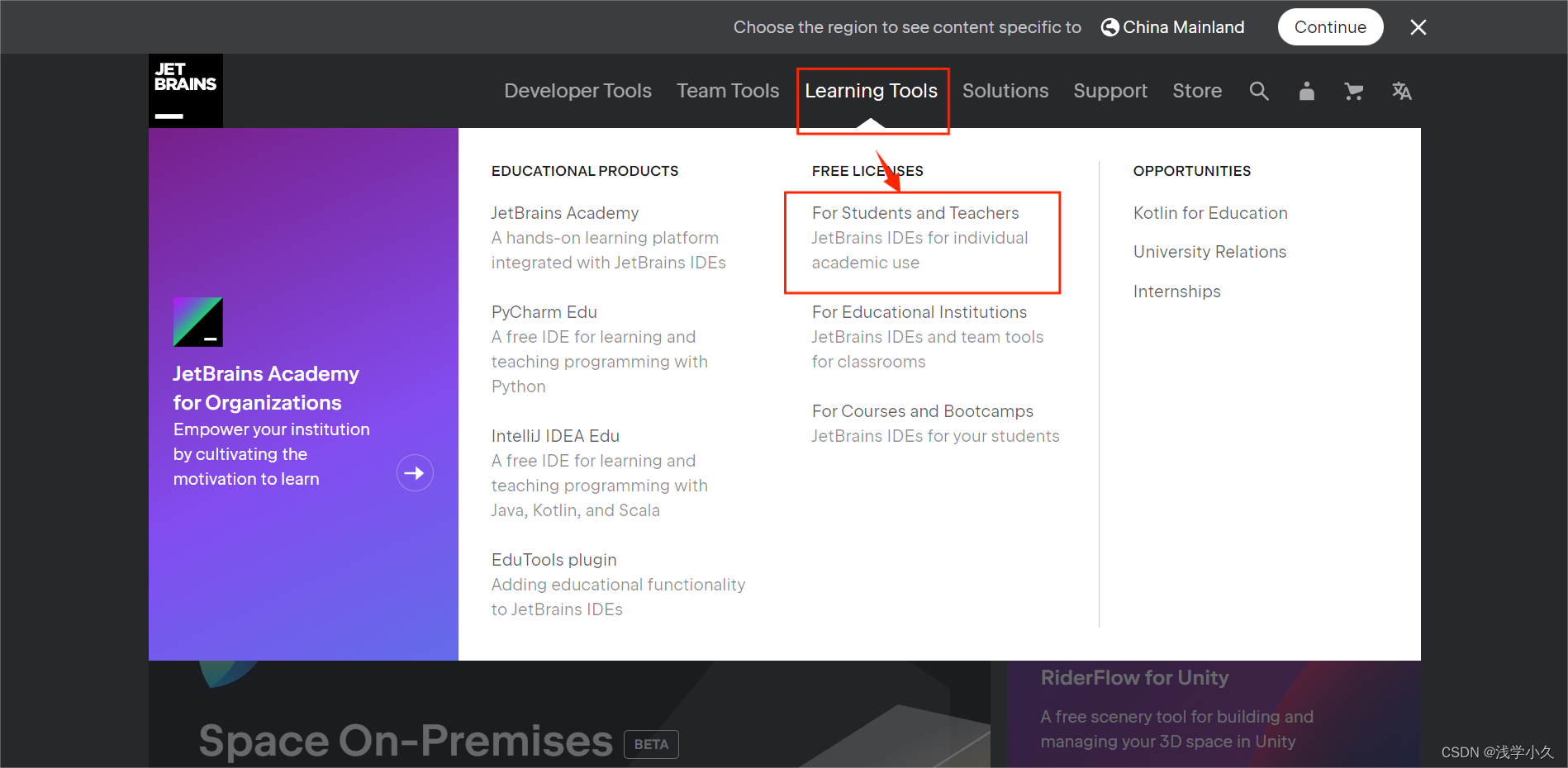1568x768 pixels.
Task: Open University Relations link
Action: pos(1209,252)
